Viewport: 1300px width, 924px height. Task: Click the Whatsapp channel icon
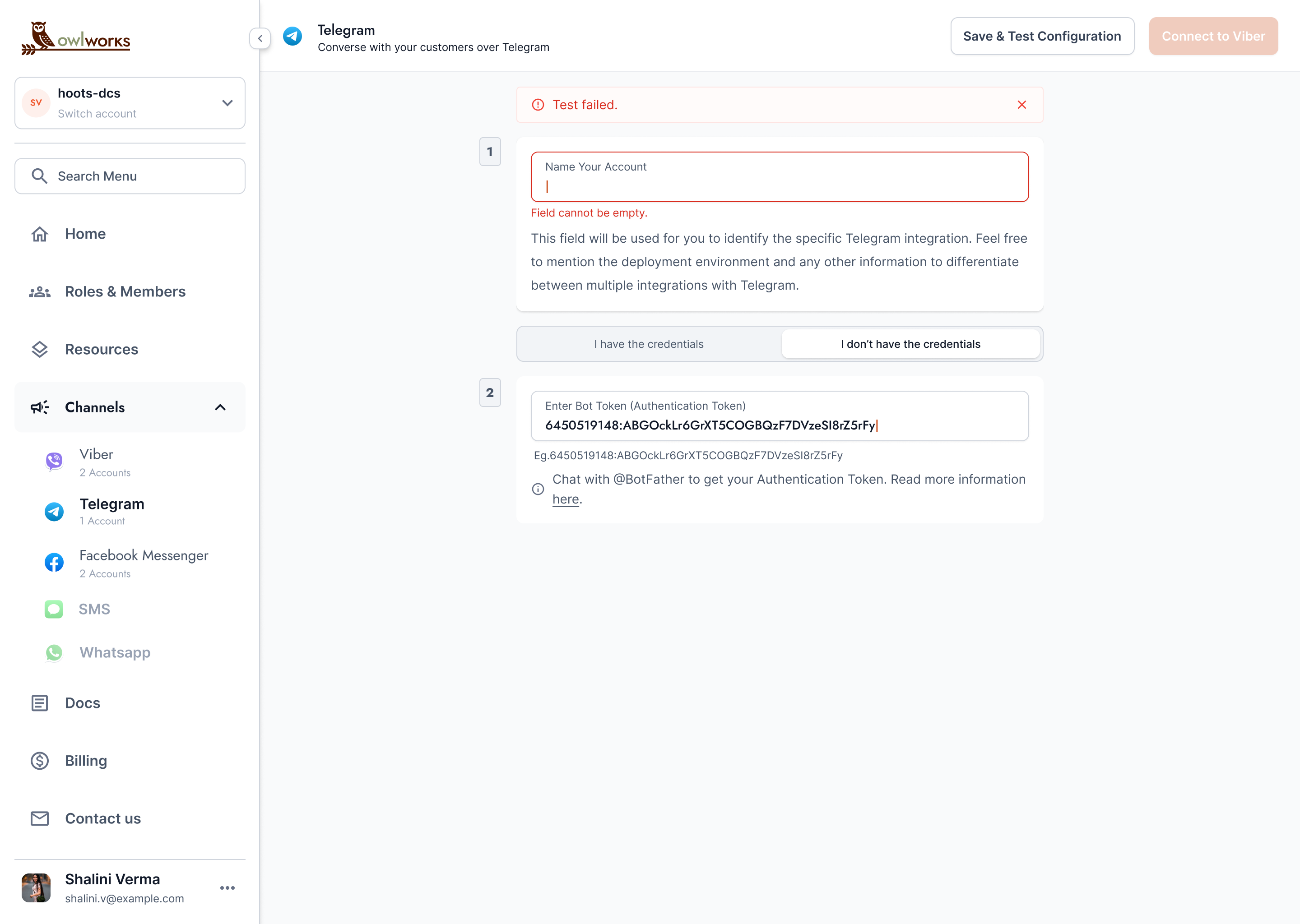54,652
